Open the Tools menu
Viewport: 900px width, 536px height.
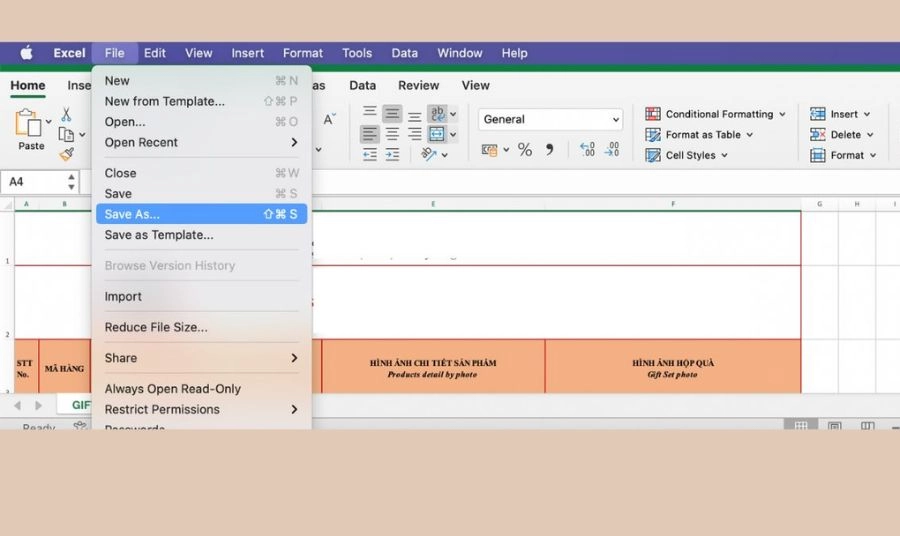click(x=357, y=53)
